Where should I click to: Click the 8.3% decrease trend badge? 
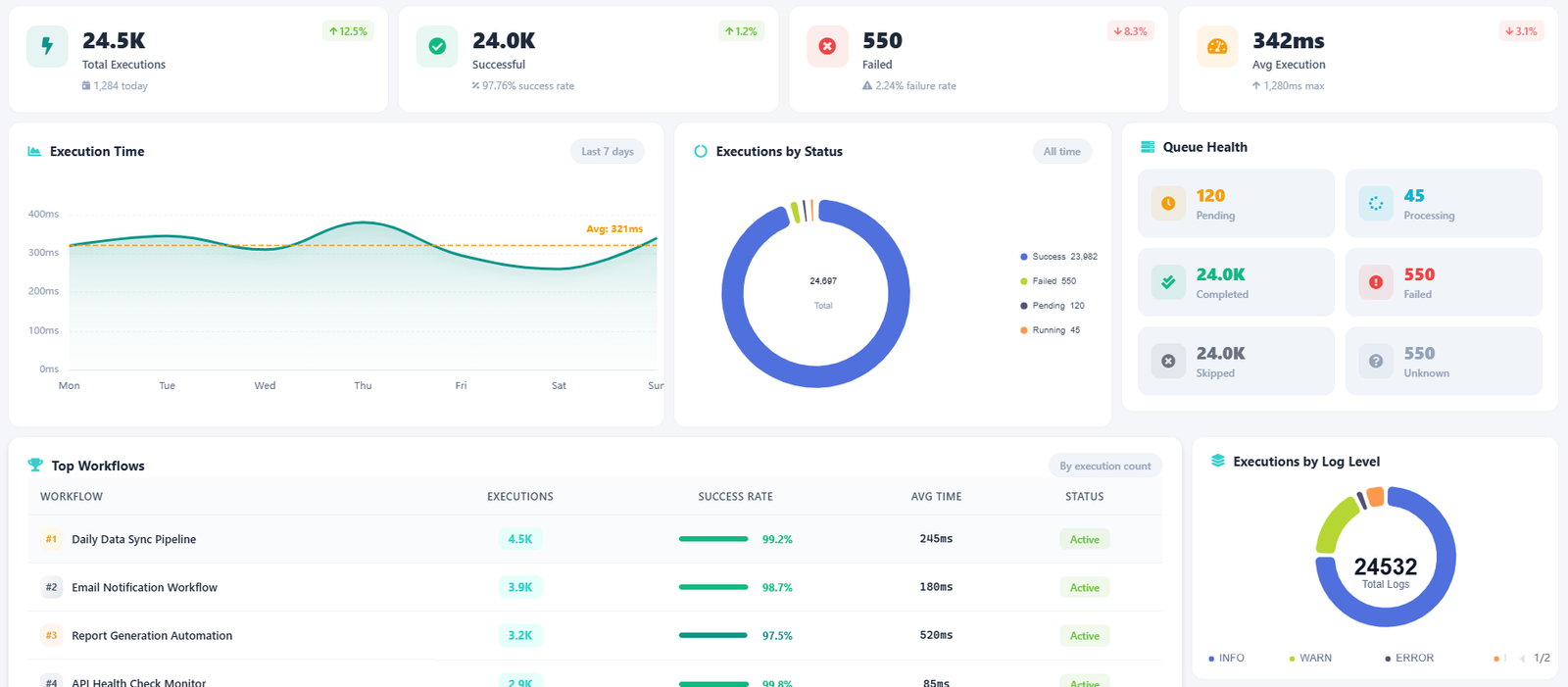pyautogui.click(x=1131, y=31)
